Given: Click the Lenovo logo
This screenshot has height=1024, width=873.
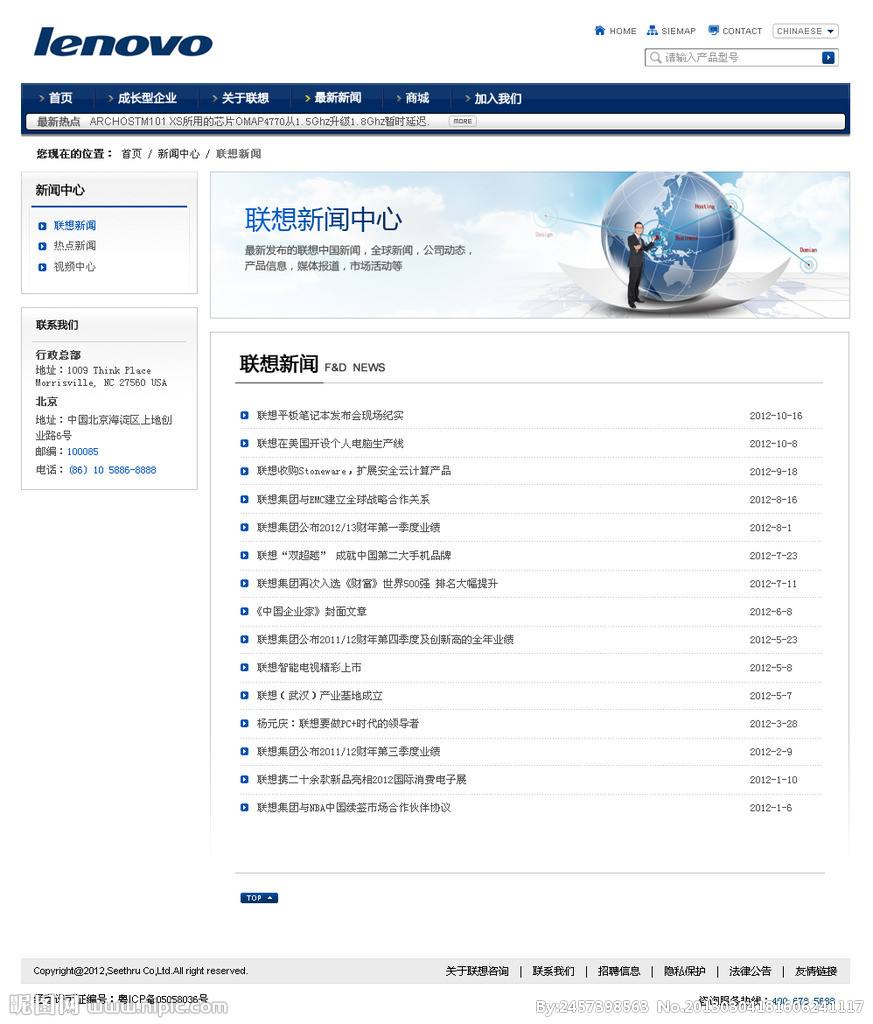Looking at the screenshot, I should (x=123, y=42).
